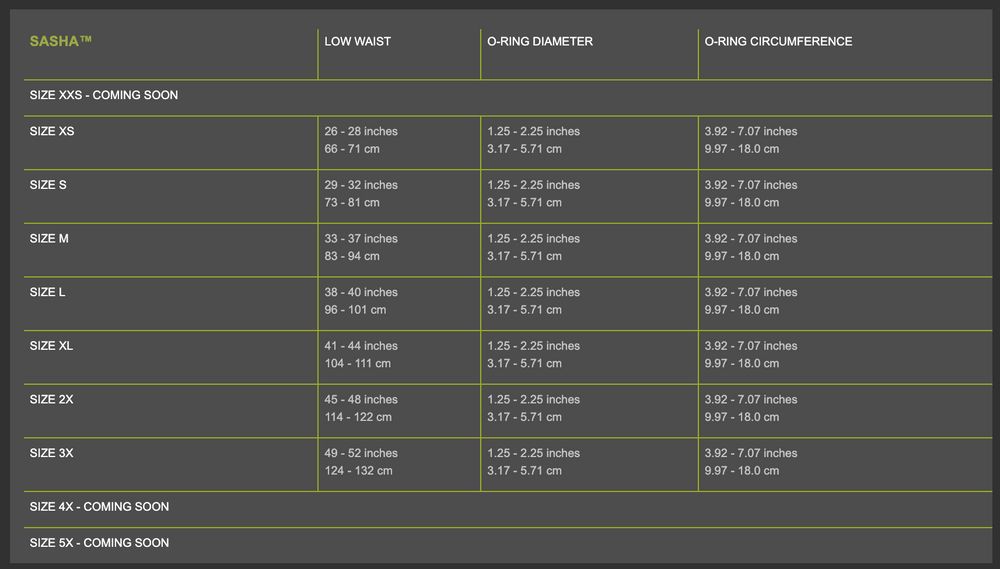Click the SIZE L row label

tap(48, 292)
